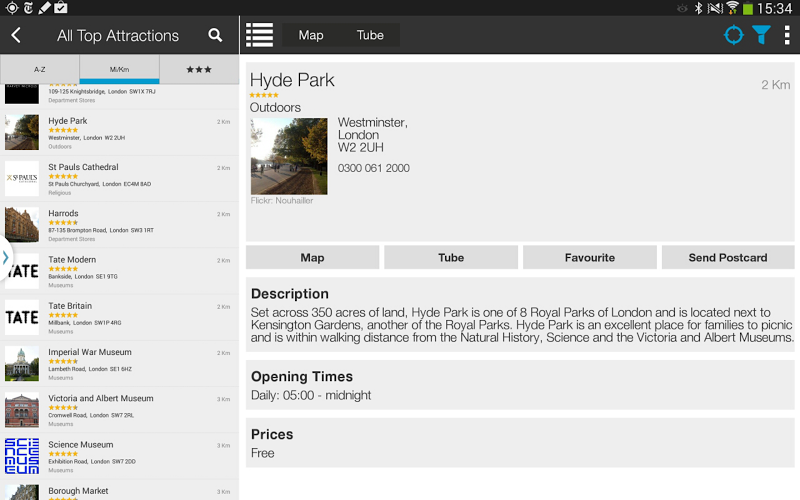The width and height of the screenshot is (800, 500).
Task: Tap the Hyde Park list thumbnail
Action: pos(22,132)
